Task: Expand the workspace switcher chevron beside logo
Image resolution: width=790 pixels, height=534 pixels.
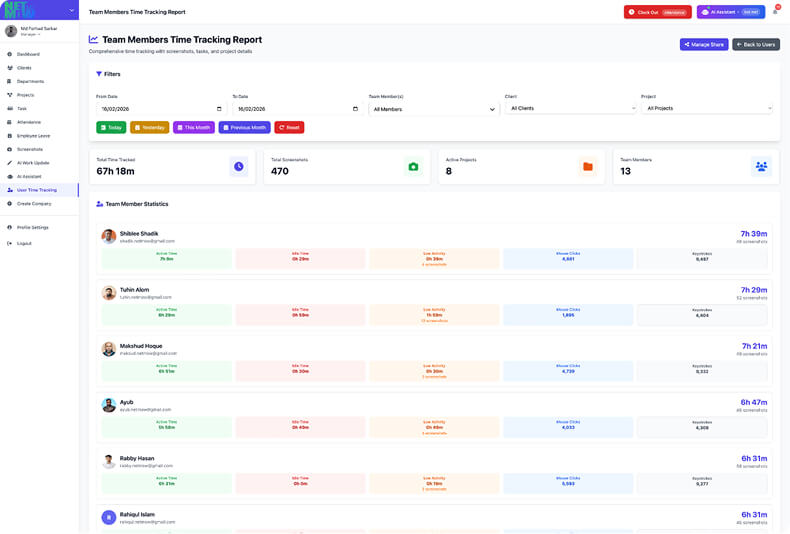Action: click(71, 11)
